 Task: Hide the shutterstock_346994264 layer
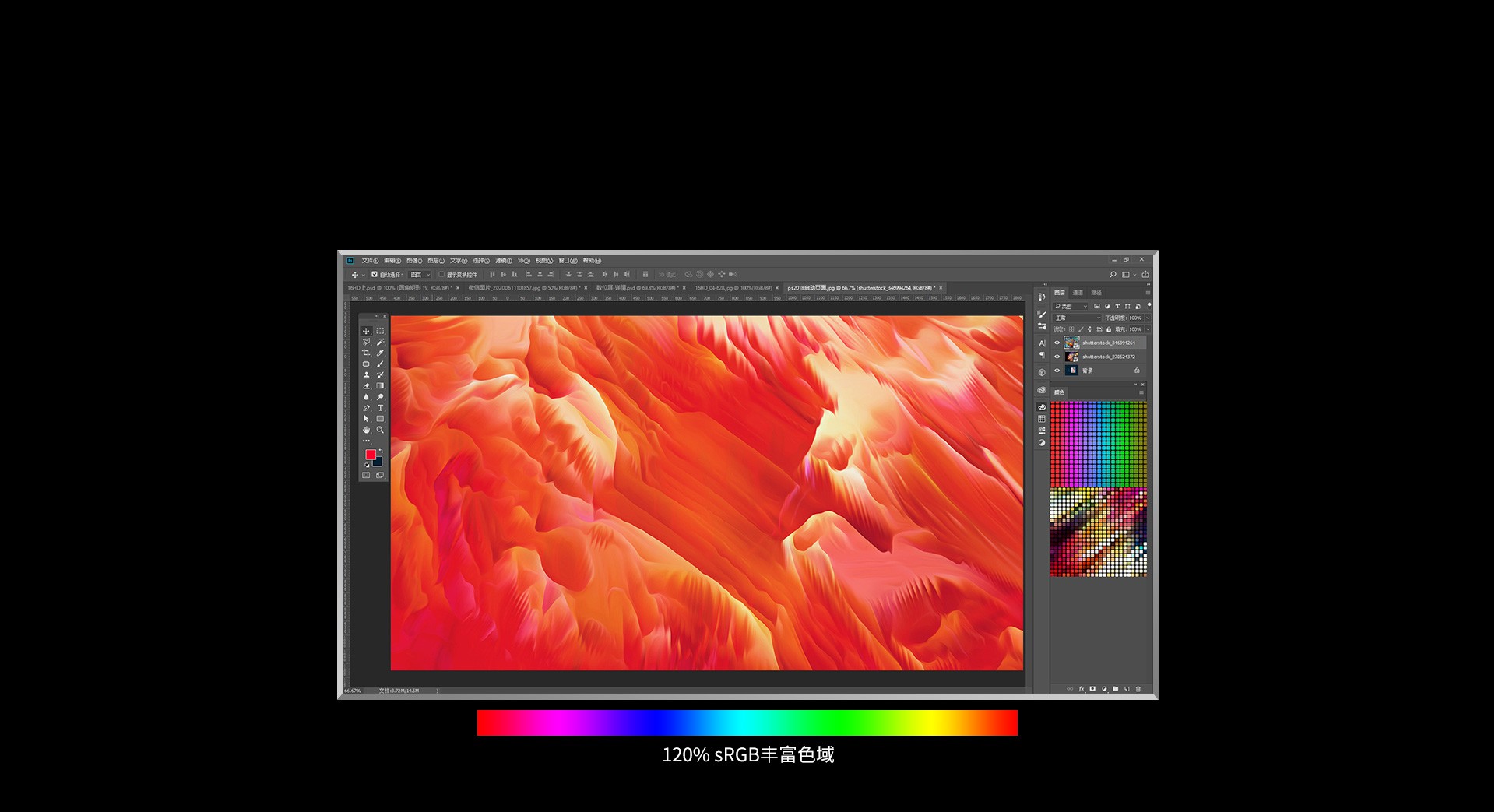click(x=1057, y=343)
